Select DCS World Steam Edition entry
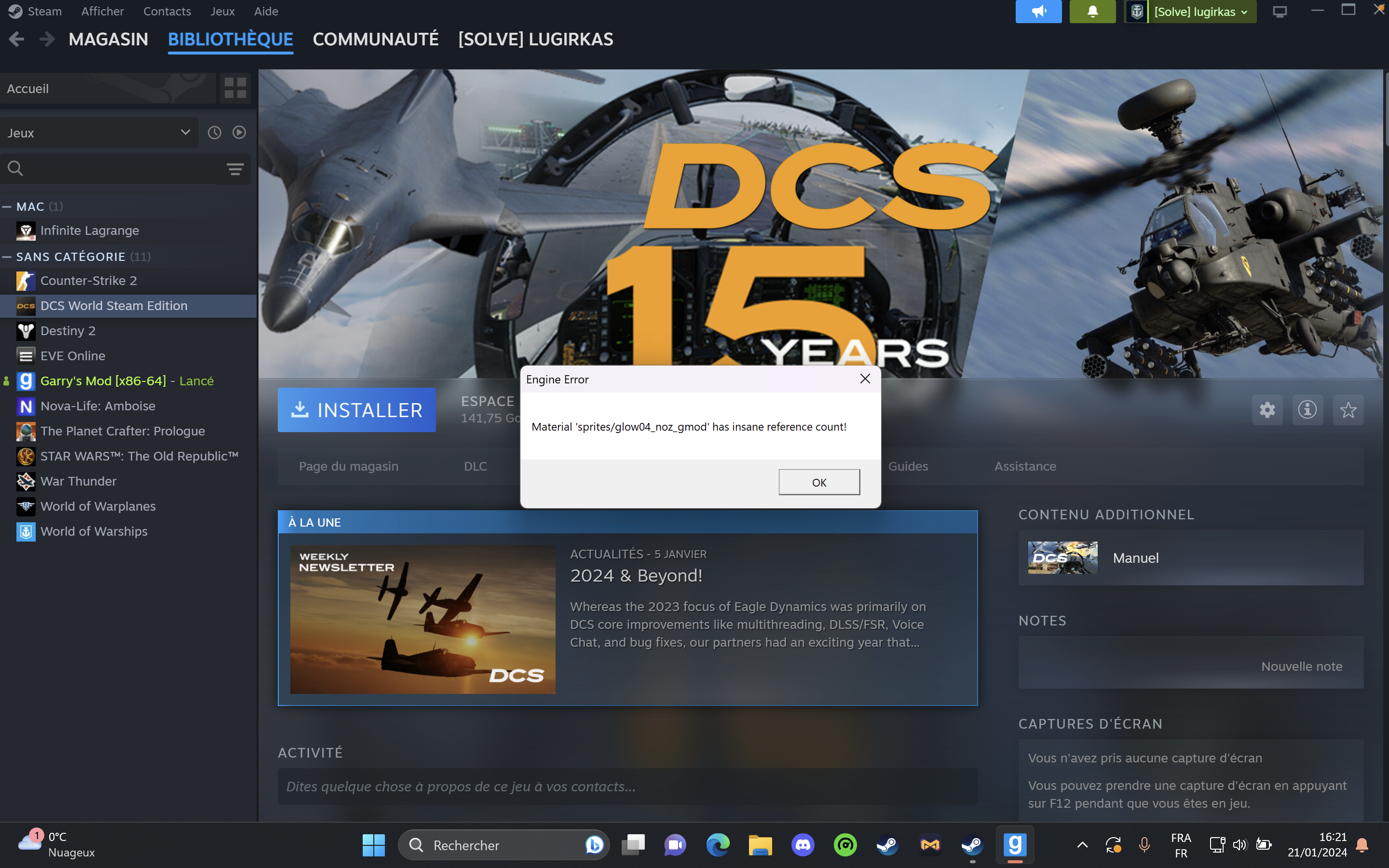Screen dimensions: 1389x868 (129, 306)
